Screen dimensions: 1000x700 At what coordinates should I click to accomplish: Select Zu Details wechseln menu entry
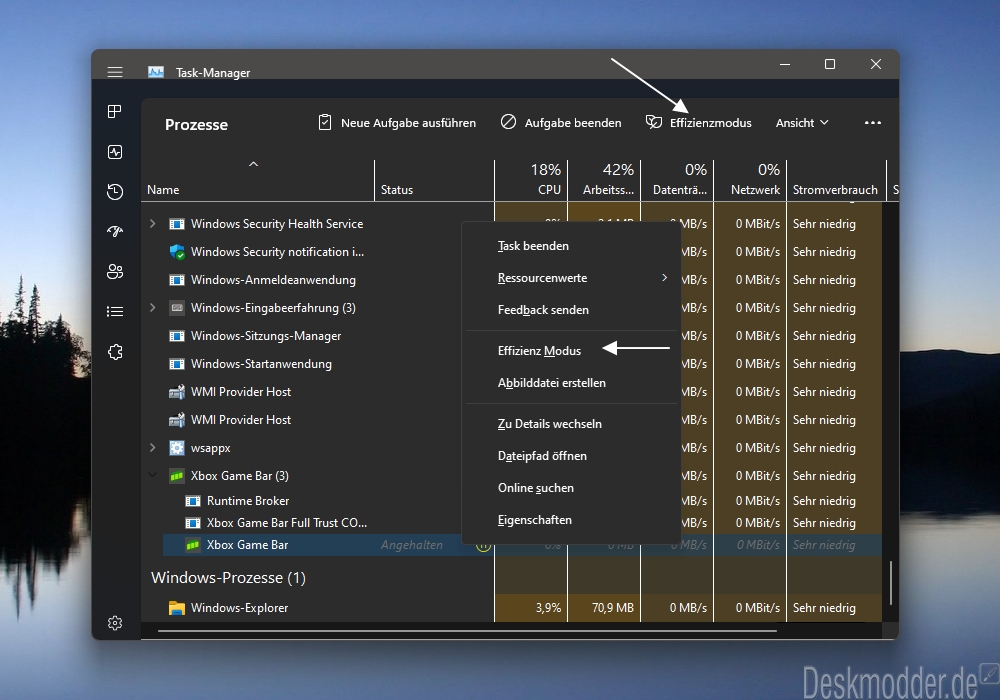pos(571,423)
